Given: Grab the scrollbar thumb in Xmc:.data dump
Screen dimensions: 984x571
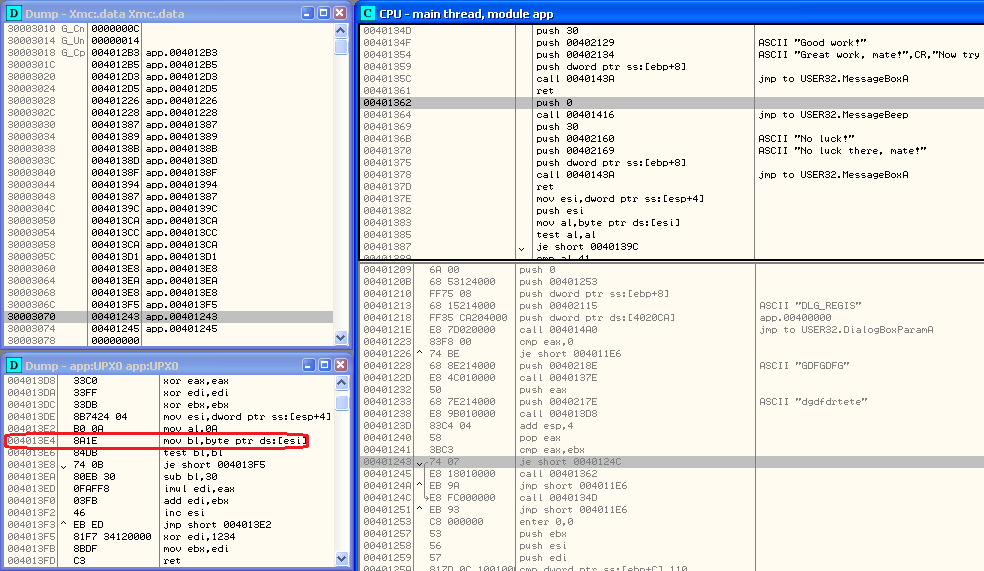Looking at the screenshot, I should click(341, 47).
